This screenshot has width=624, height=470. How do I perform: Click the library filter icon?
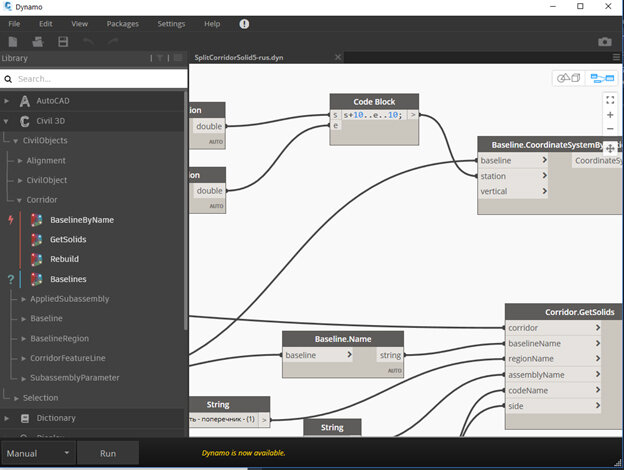(160, 58)
